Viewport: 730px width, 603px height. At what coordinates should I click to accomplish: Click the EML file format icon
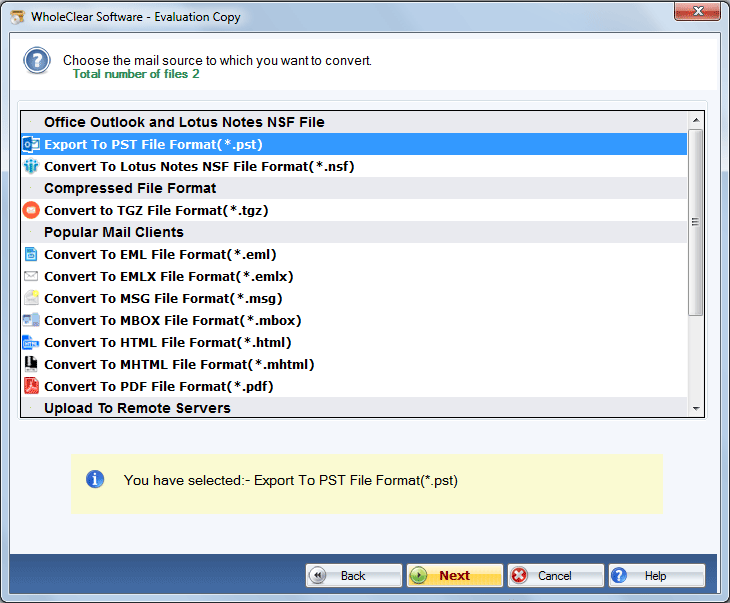coord(31,254)
